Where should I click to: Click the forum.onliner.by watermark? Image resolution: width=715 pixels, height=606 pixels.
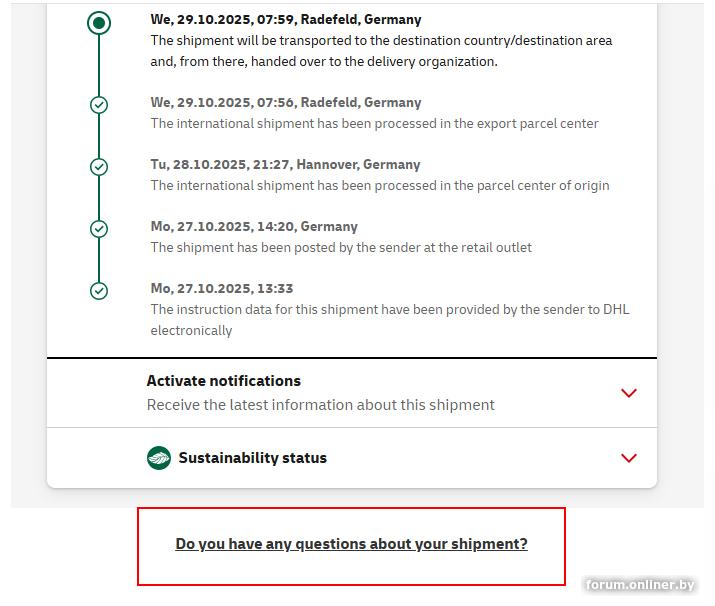(x=640, y=585)
